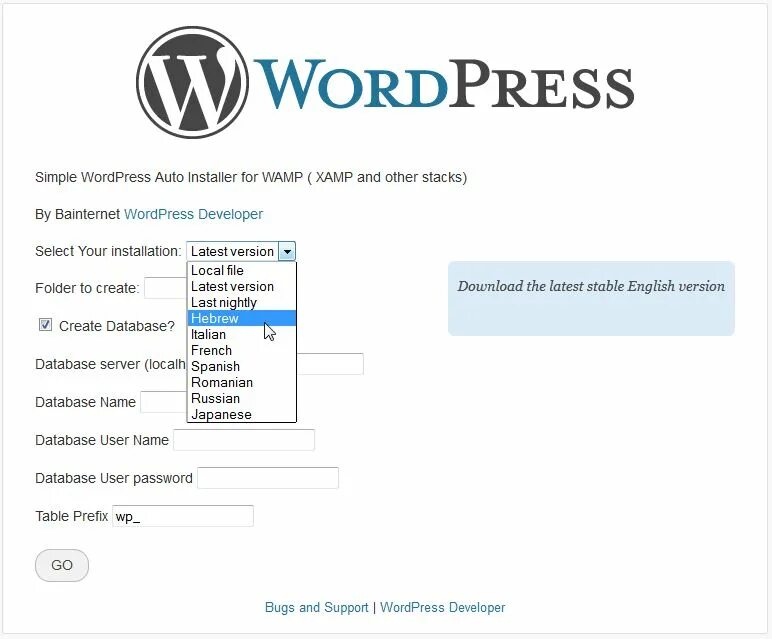
Task: Pick Hebrew from the installation list
Action: point(242,318)
